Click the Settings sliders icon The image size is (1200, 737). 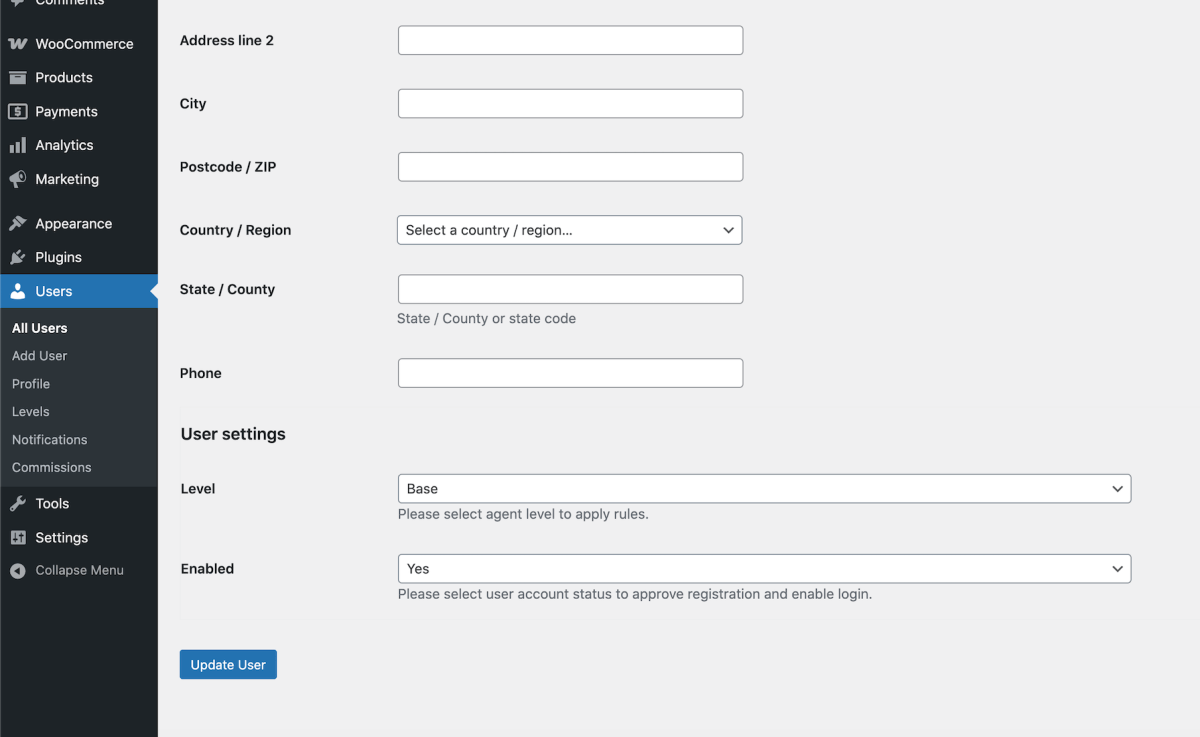coord(17,538)
